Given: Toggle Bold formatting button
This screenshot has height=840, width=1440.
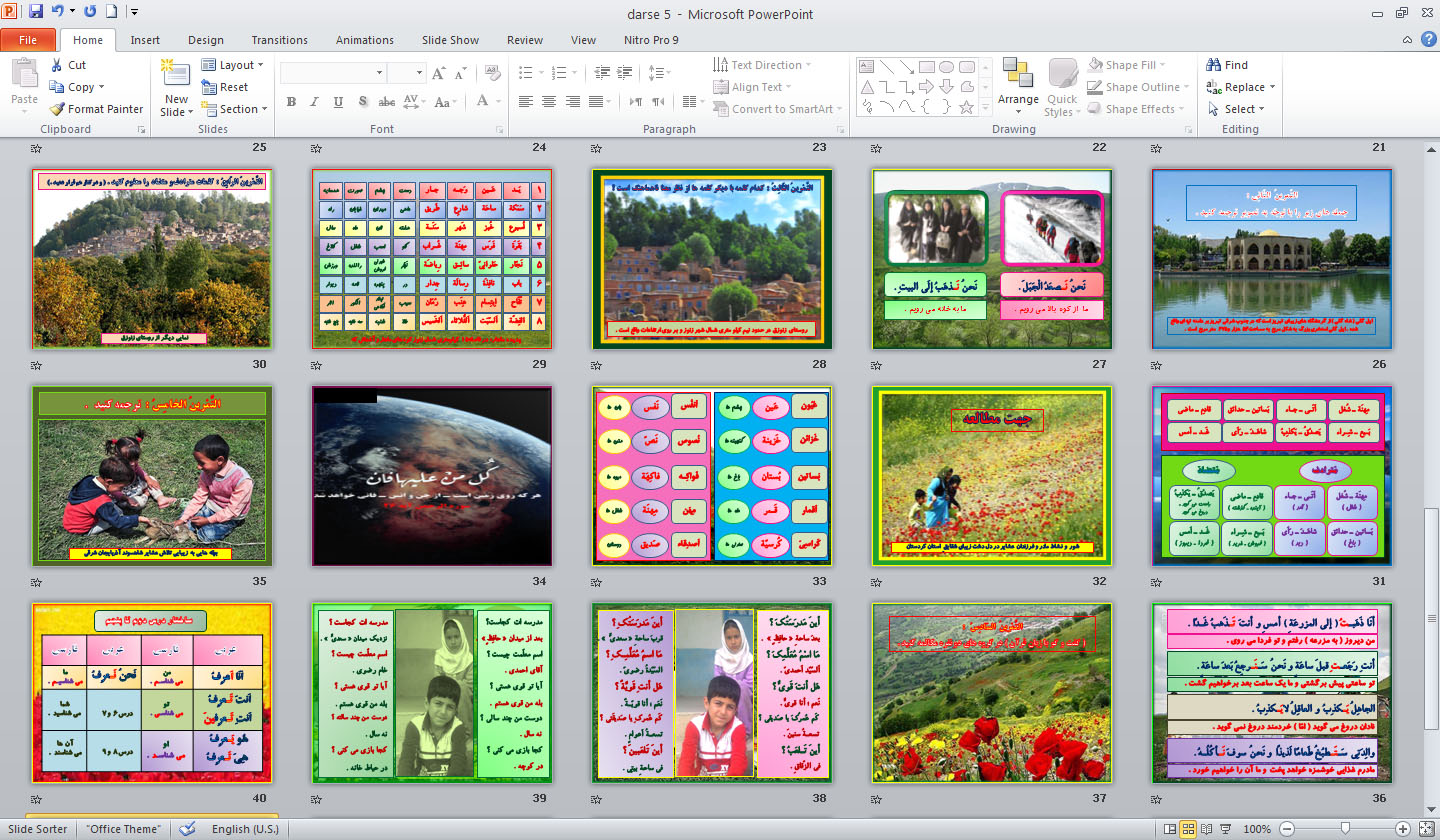Looking at the screenshot, I should (x=291, y=101).
